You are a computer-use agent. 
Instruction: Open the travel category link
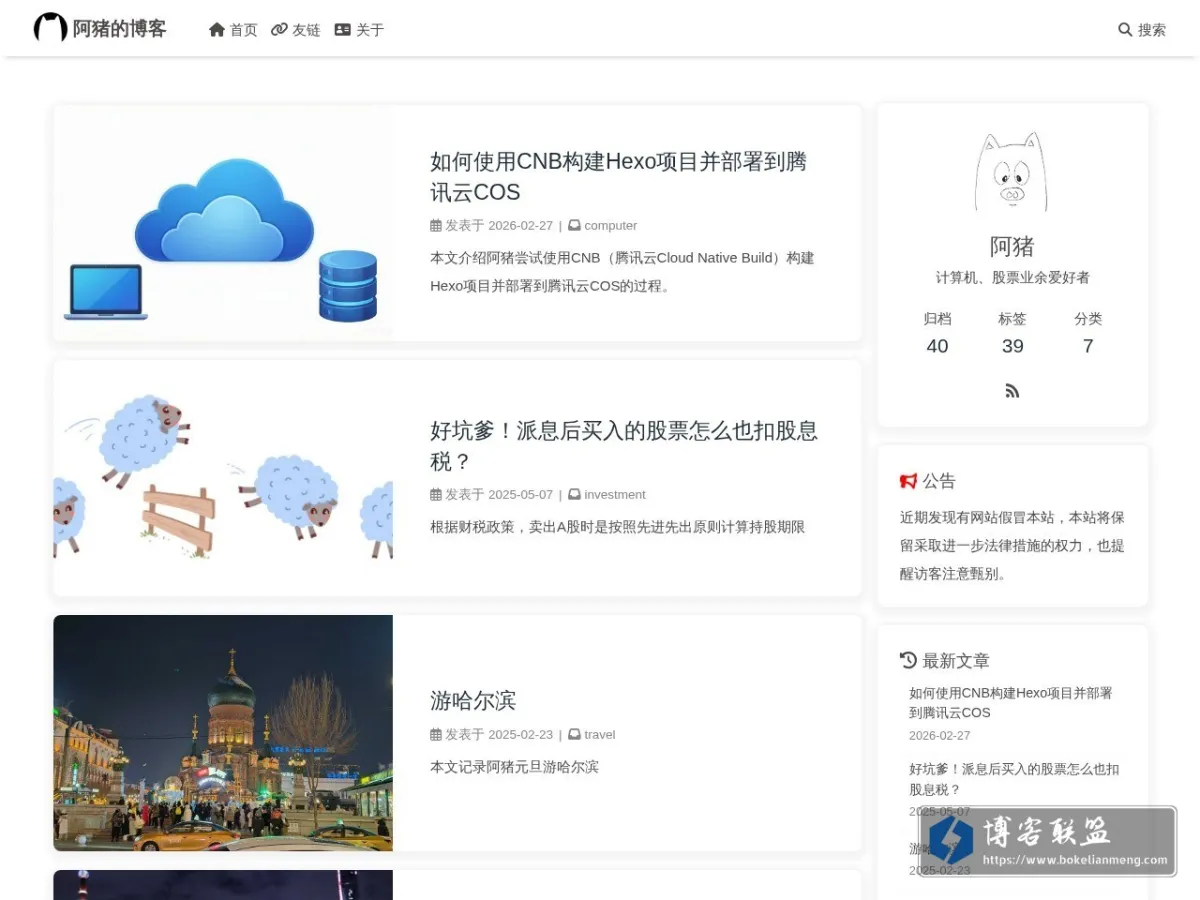click(x=600, y=735)
